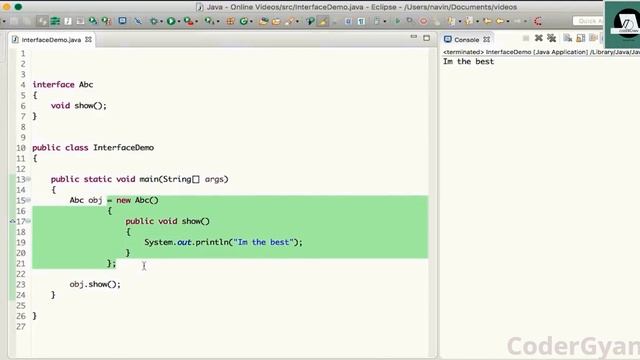Open the Run button dropdown arrow
This screenshot has width=640, height=360.
(179, 21)
